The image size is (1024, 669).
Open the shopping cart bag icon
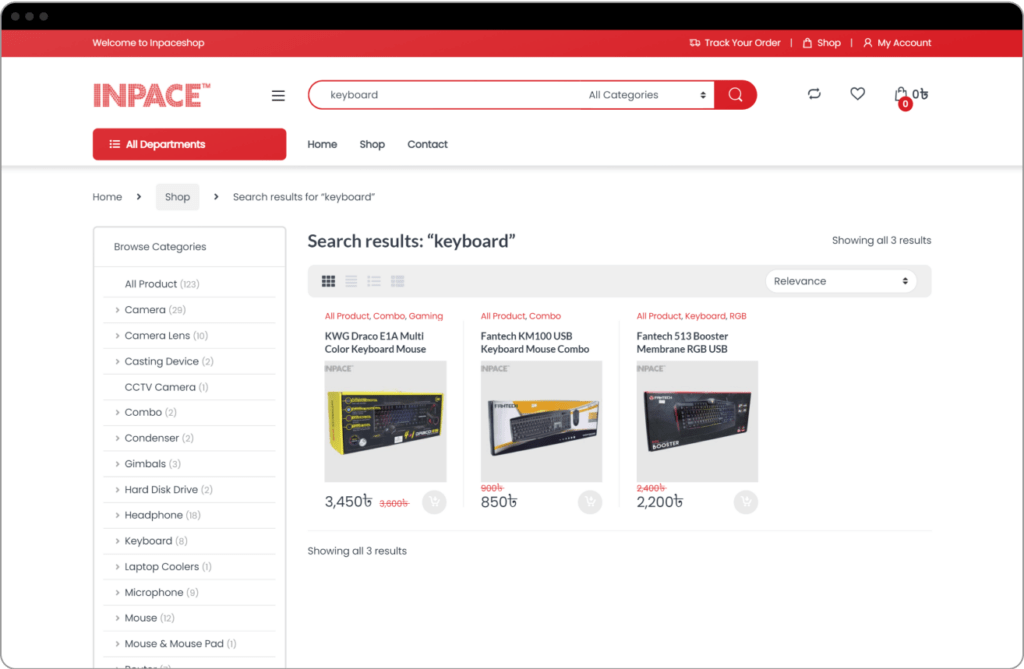[901, 93]
